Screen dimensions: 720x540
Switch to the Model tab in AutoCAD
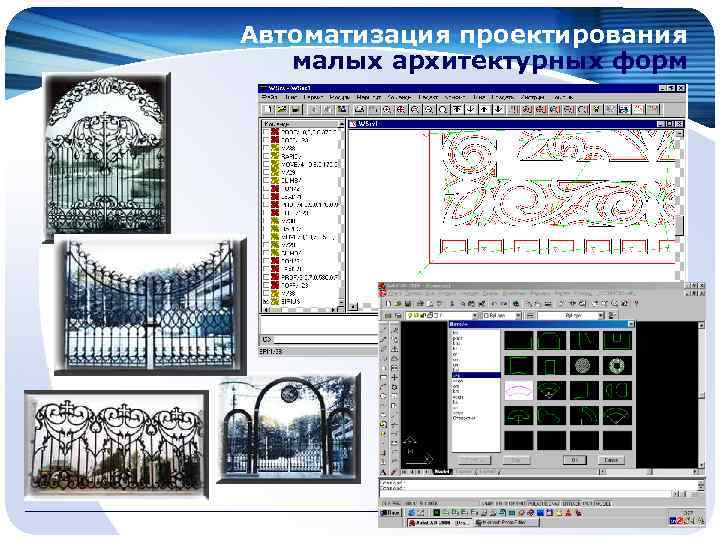pyautogui.click(x=442, y=472)
